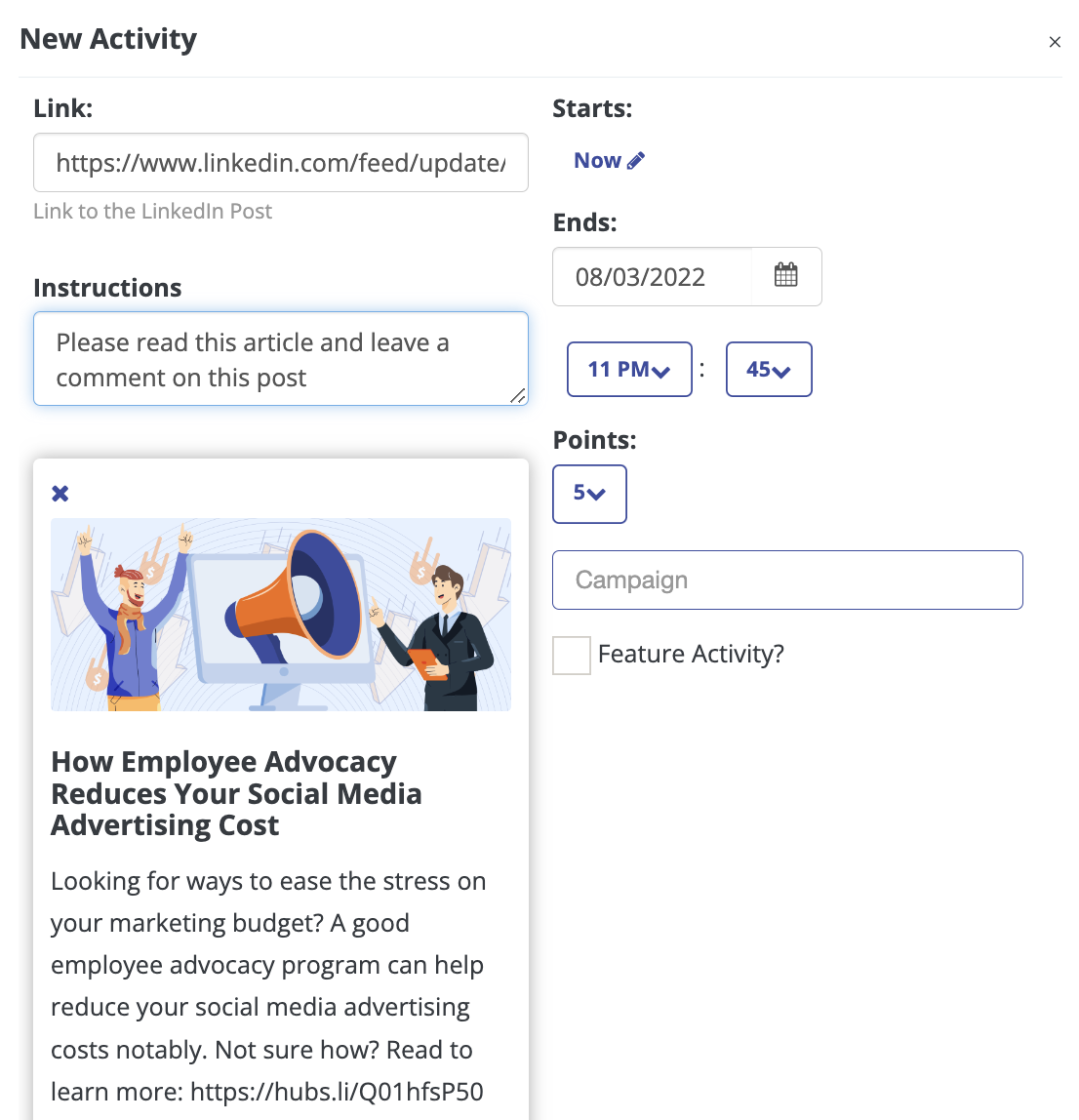Viewport: 1079px width, 1120px height.
Task: Click the Now start time link
Action: (x=597, y=161)
